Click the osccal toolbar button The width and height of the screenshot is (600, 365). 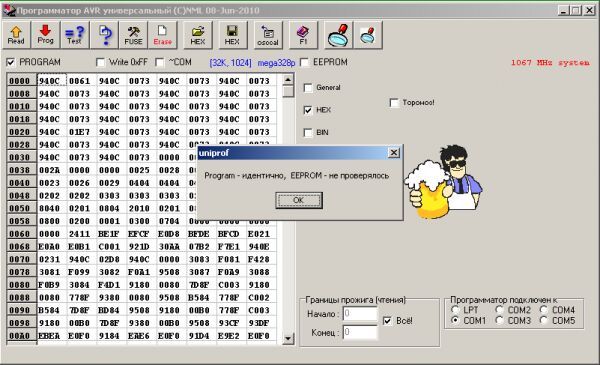coord(268,35)
